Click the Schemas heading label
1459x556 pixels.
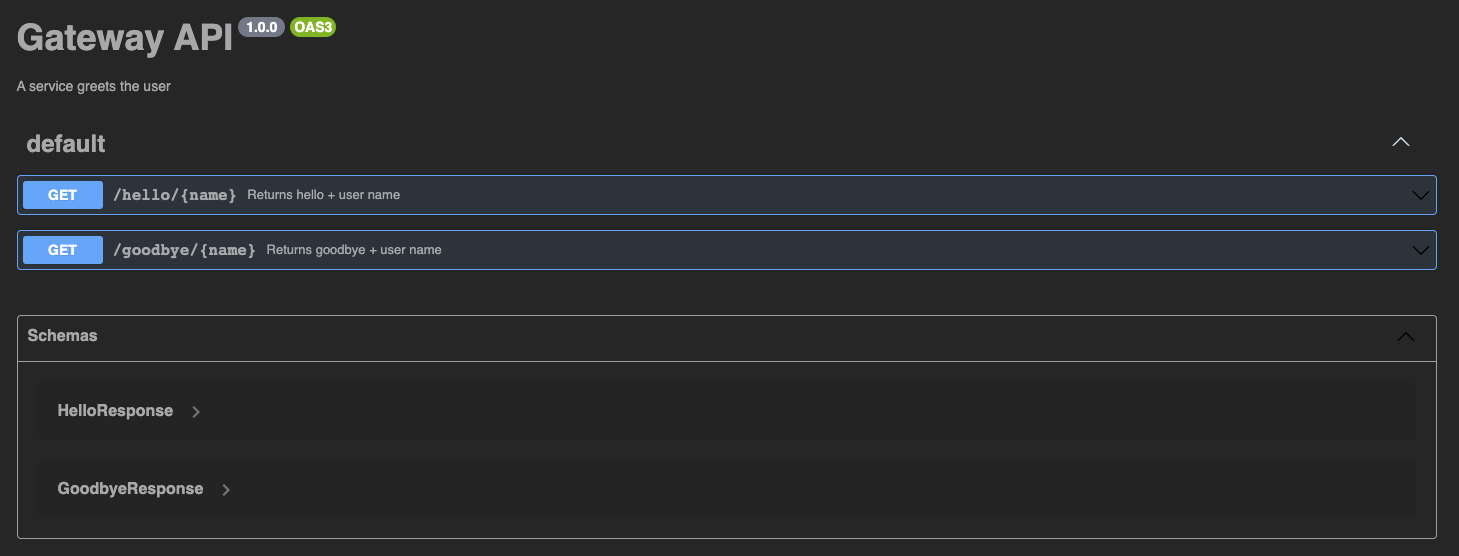tap(62, 336)
